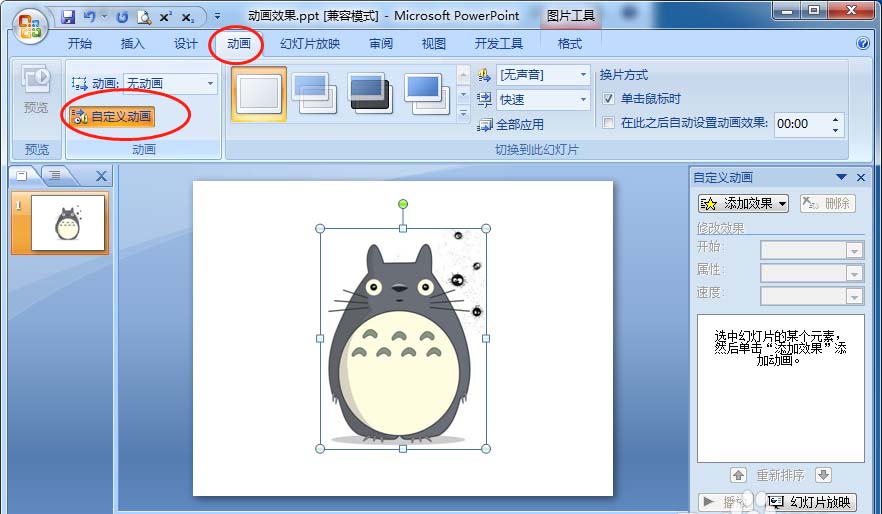The width and height of the screenshot is (882, 514).
Task: Open the 开发工具 ribbon tab
Action: [x=498, y=43]
